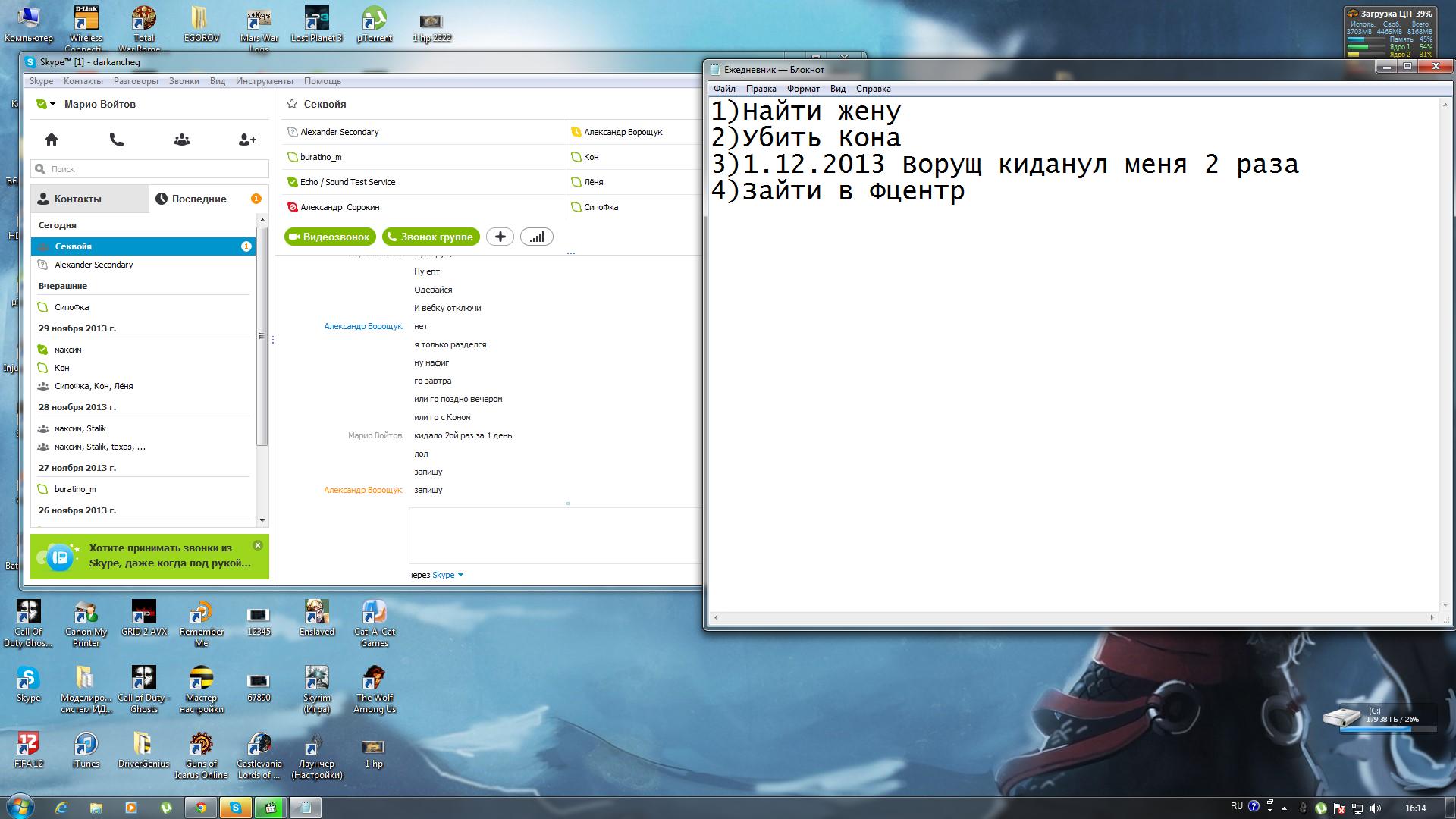Open Guns of Icarus Online desktop icon
Viewport: 1456px width, 819px height.
tap(201, 755)
